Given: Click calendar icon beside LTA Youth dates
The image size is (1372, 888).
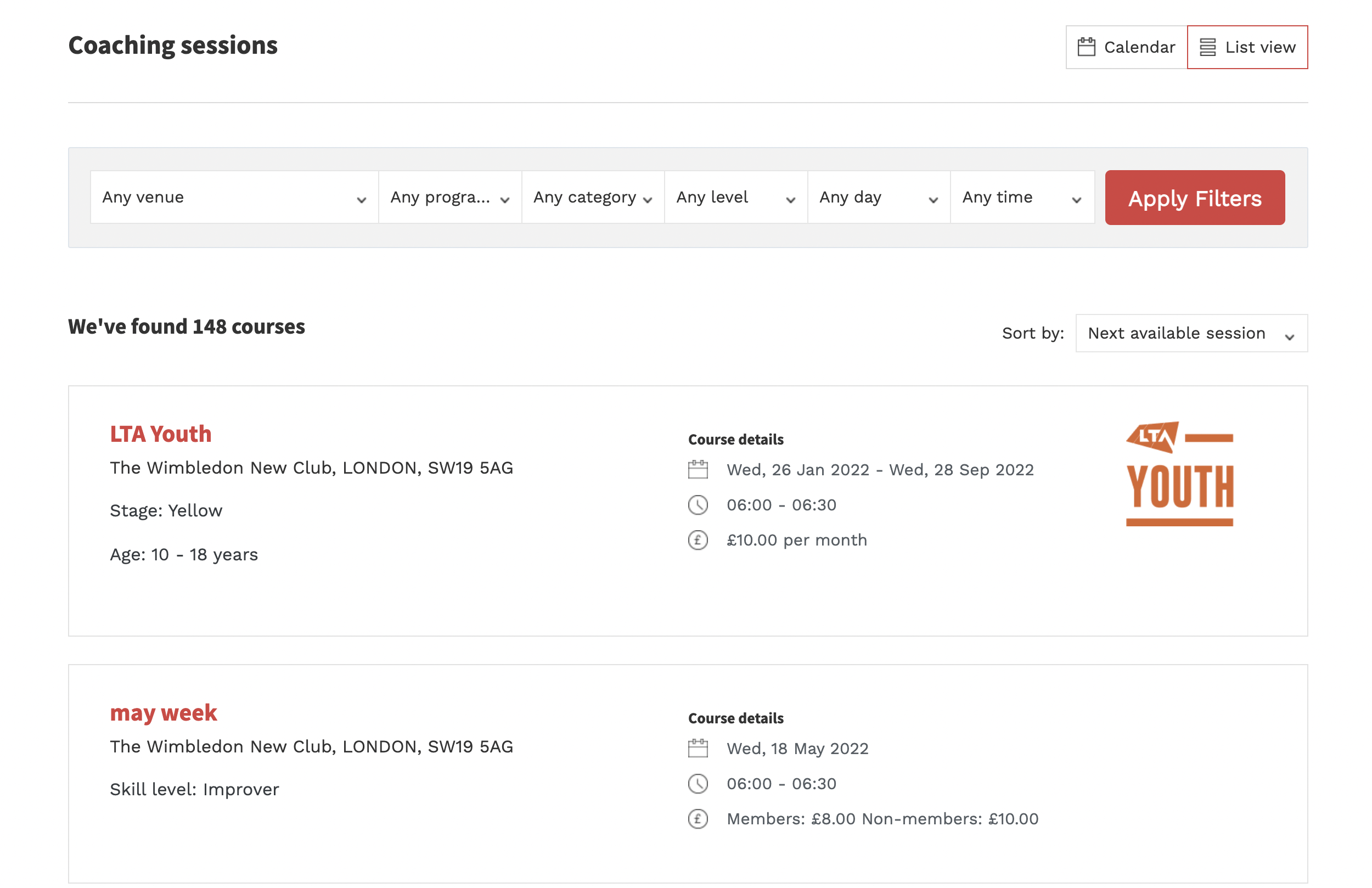Looking at the screenshot, I should click(698, 469).
